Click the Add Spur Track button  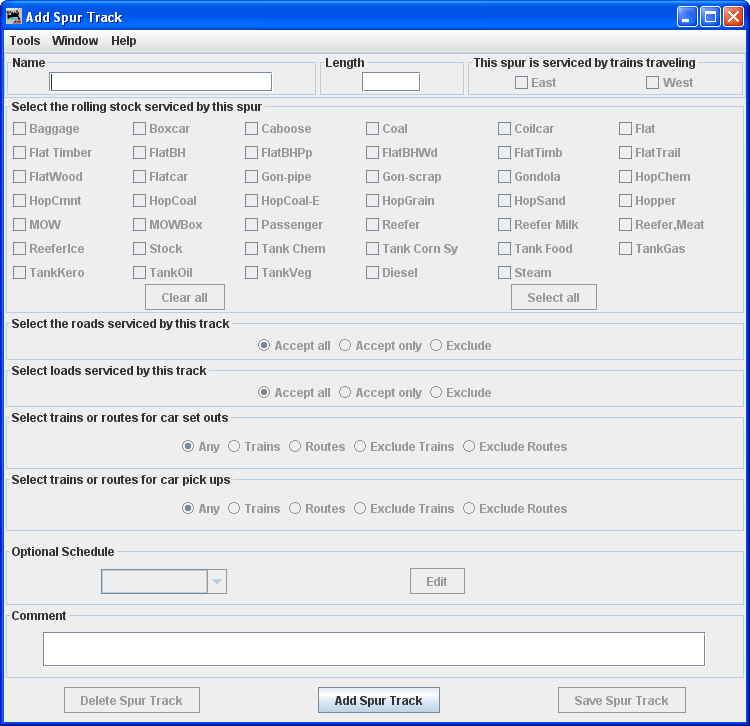point(378,700)
